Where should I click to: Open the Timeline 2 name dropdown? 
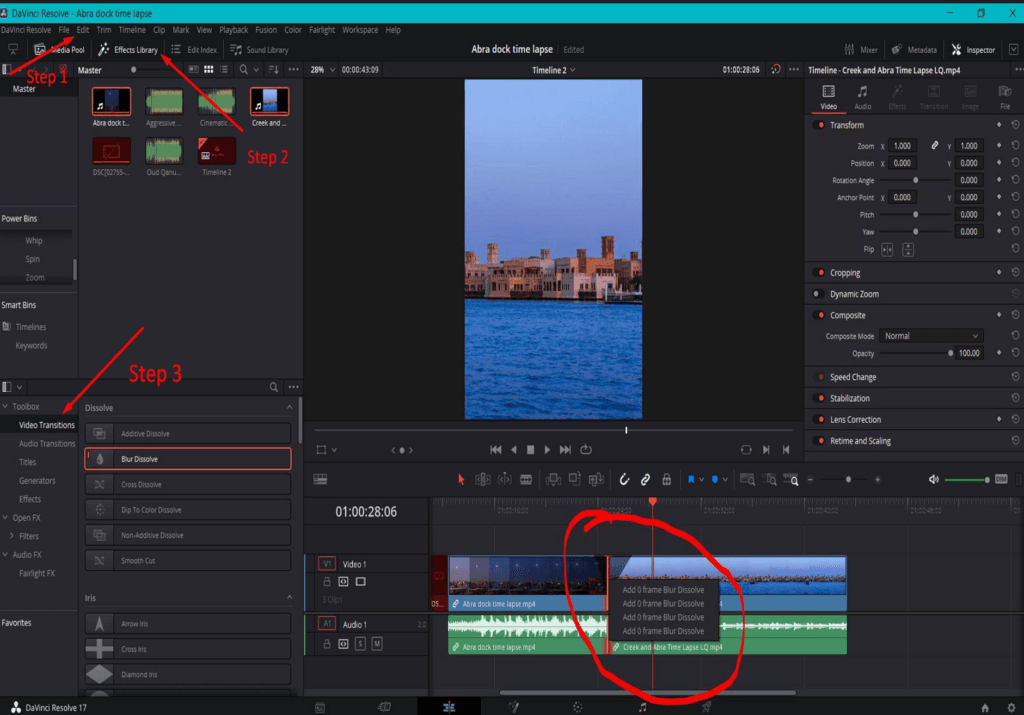(553, 71)
